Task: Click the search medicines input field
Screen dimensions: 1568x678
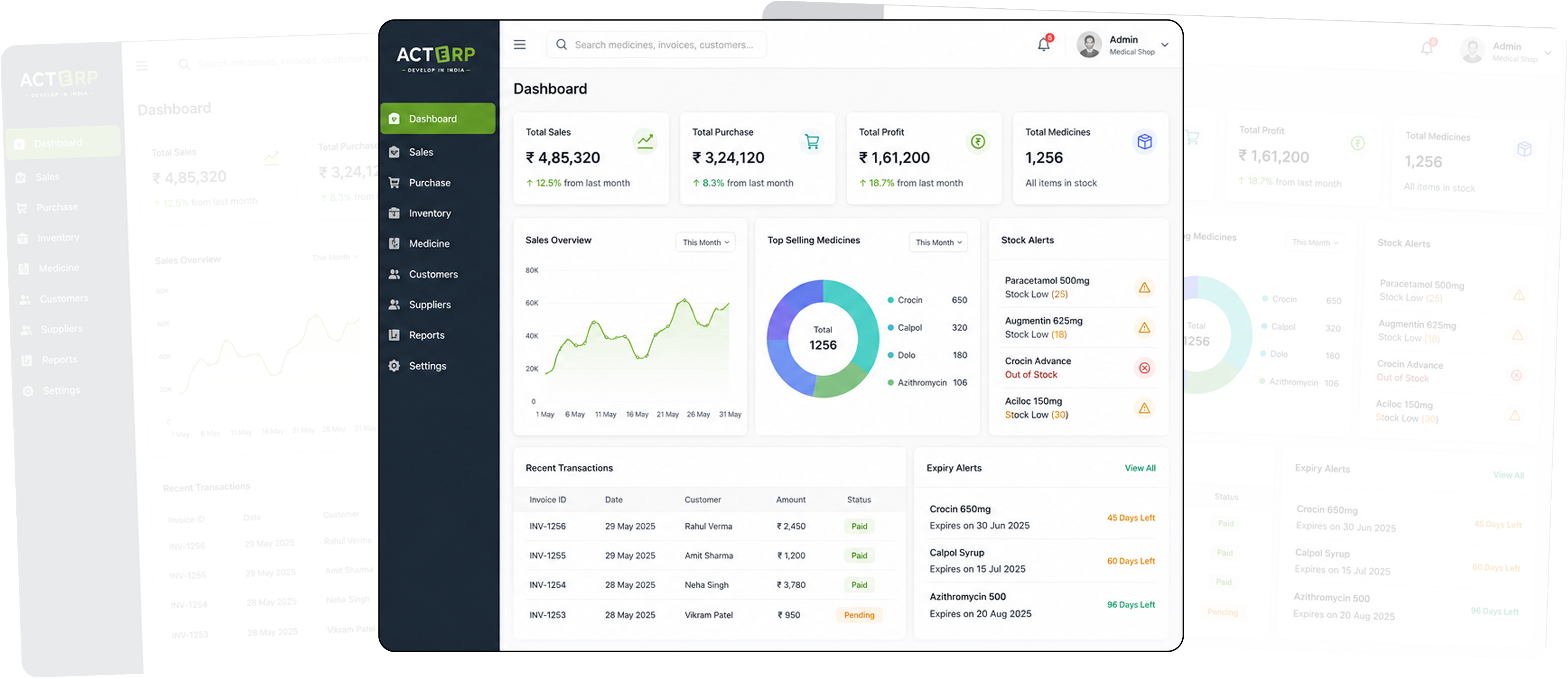Action: tap(656, 44)
